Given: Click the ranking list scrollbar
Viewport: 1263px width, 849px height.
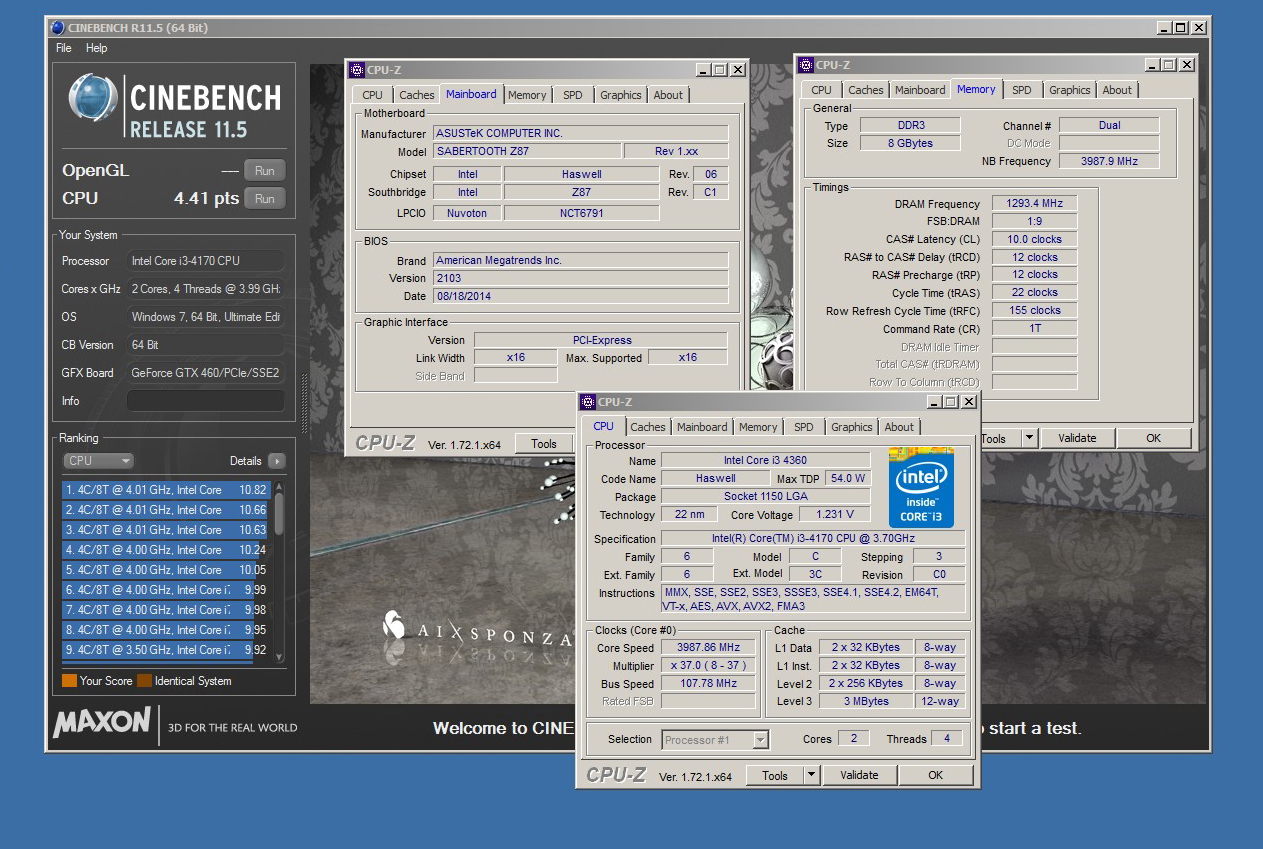Looking at the screenshot, I should (x=279, y=514).
